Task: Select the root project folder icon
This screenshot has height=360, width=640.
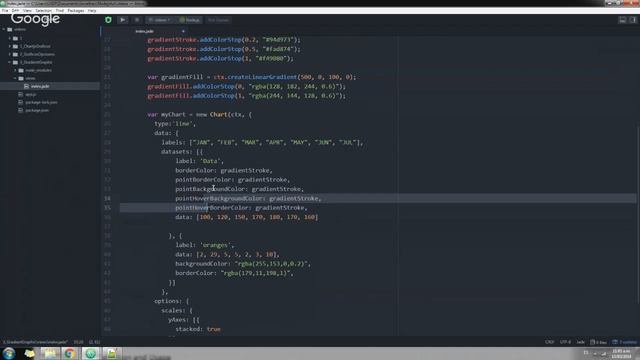Action: tap(10, 29)
